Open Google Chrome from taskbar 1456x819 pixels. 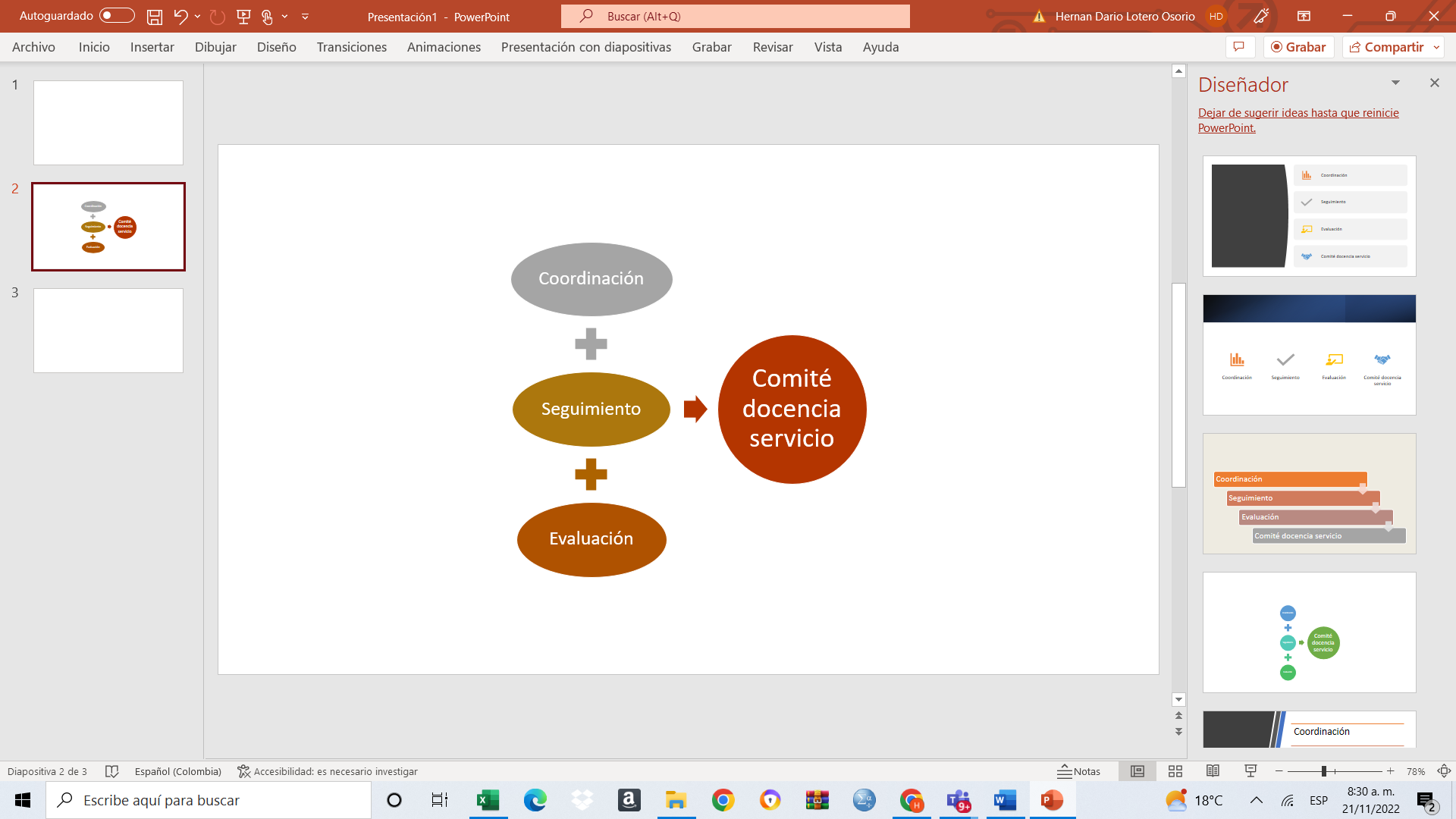tap(723, 800)
